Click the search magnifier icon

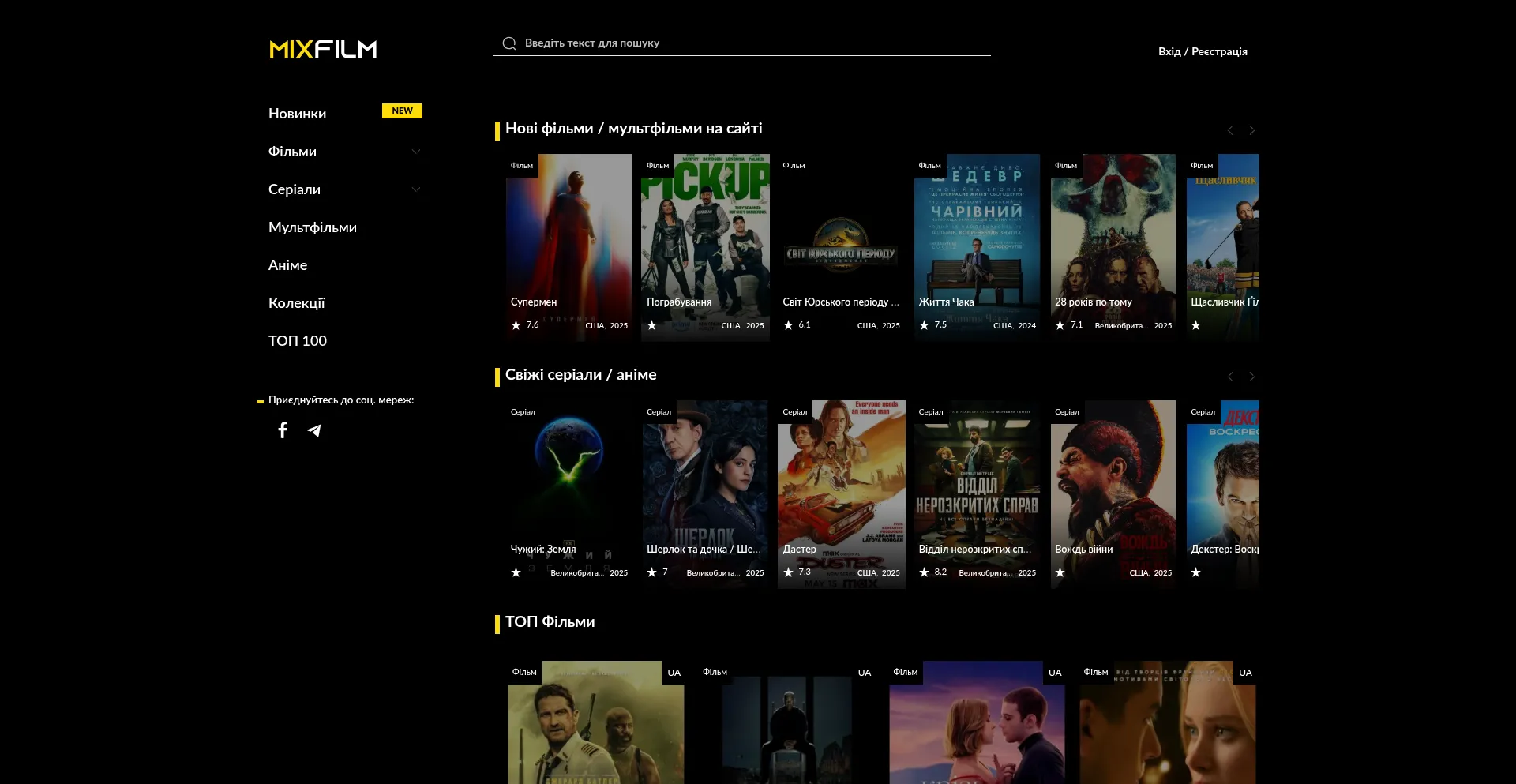[509, 43]
